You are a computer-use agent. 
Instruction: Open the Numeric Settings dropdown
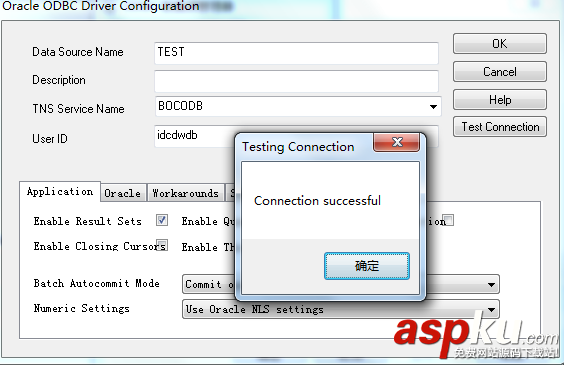click(x=341, y=309)
